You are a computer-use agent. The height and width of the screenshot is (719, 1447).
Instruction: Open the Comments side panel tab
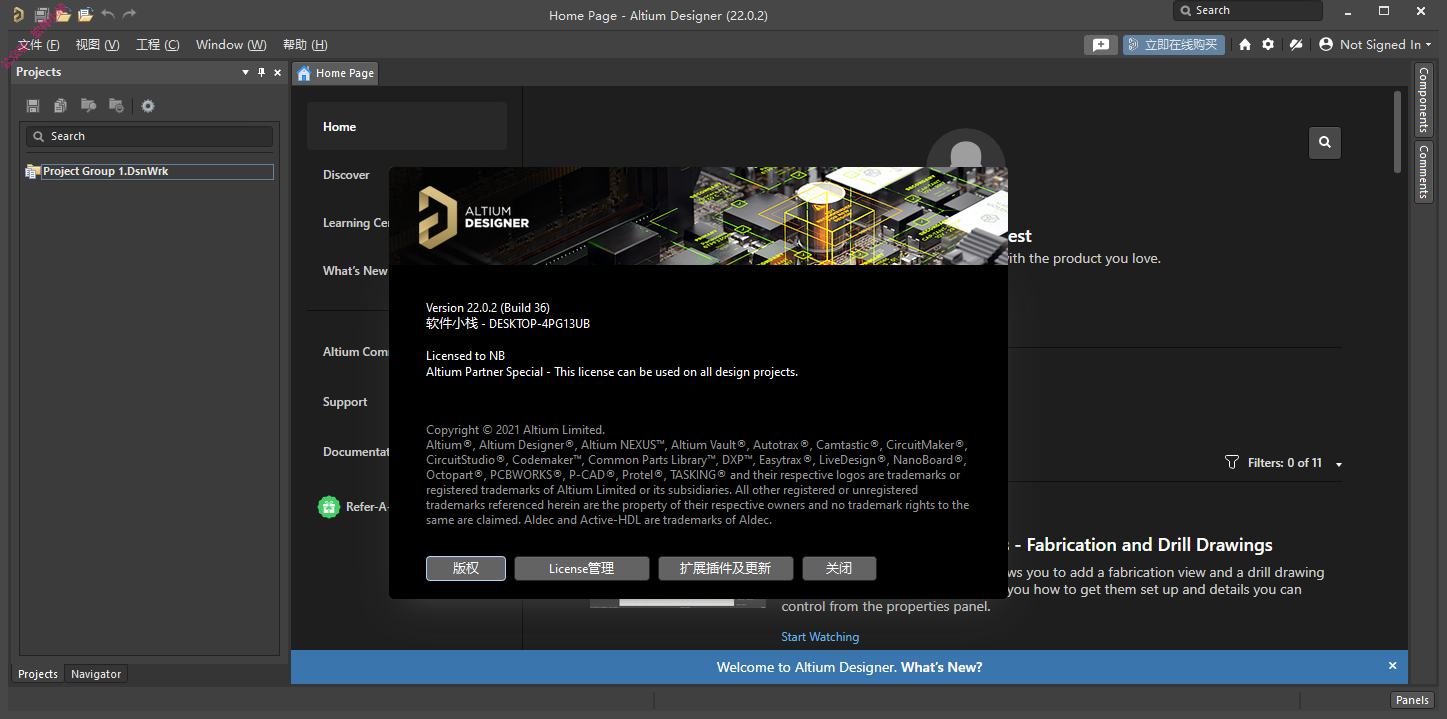(1423, 171)
